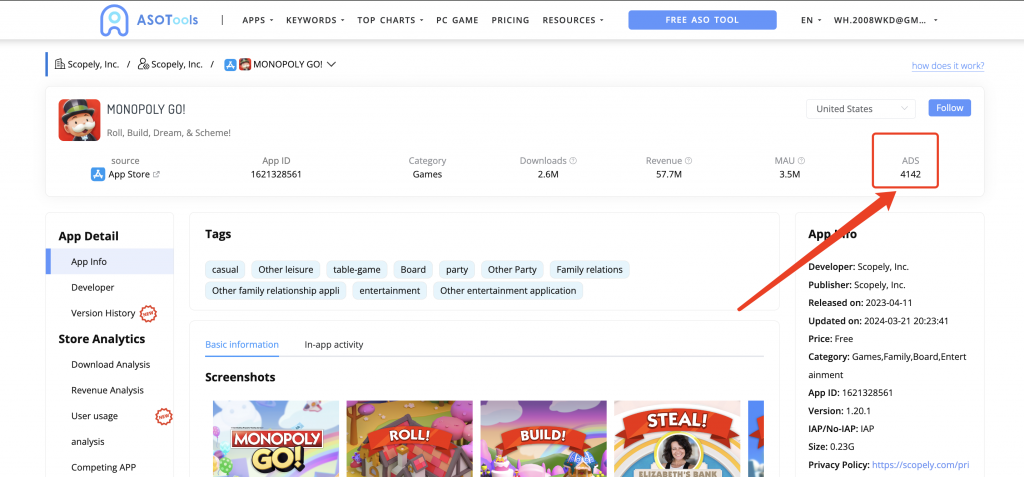Screen dimensions: 1024x477
Task: Open the United States country dropdown
Action: coord(860,109)
